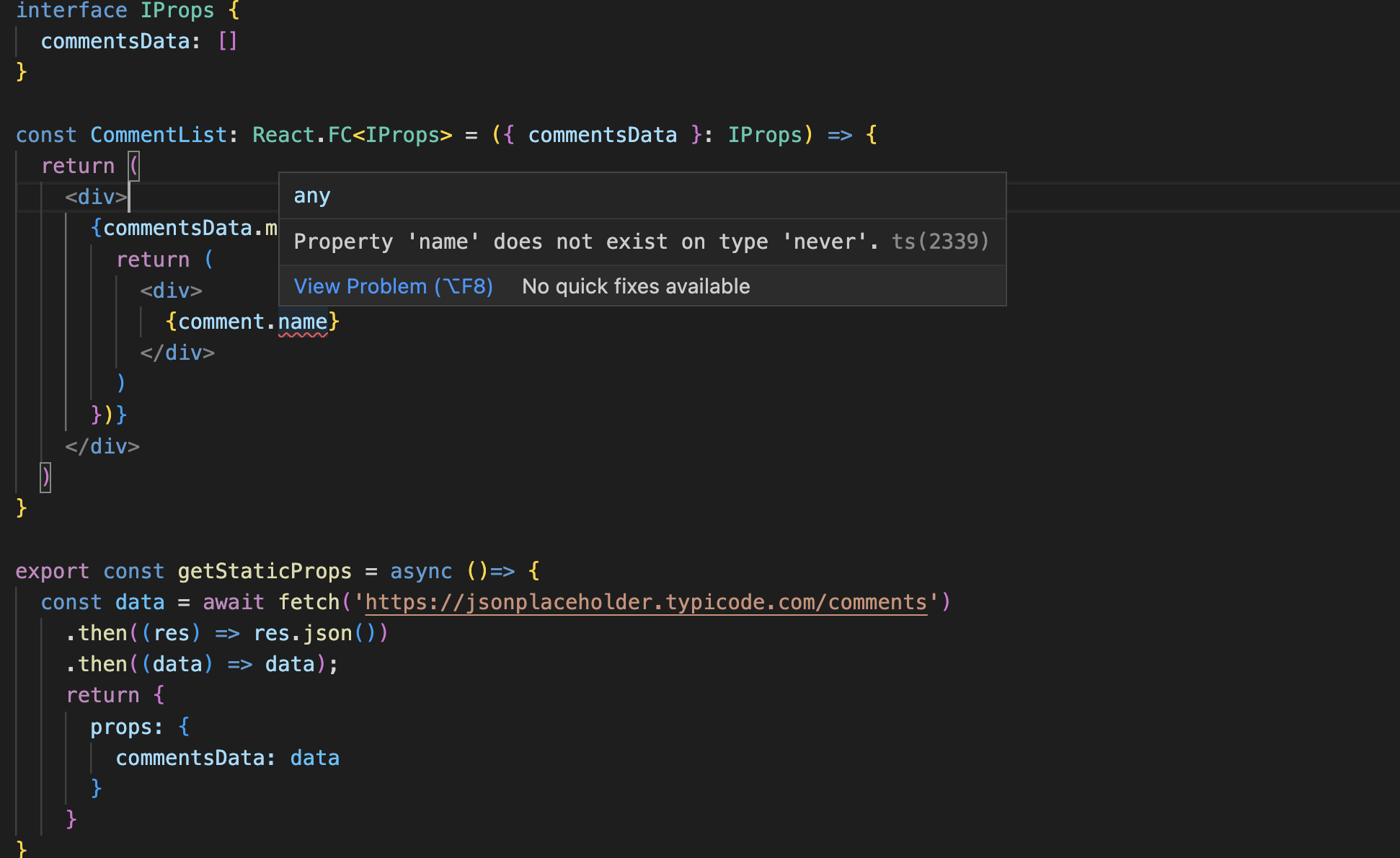
Task: Select 'CommentList' component name
Action: 159,135
